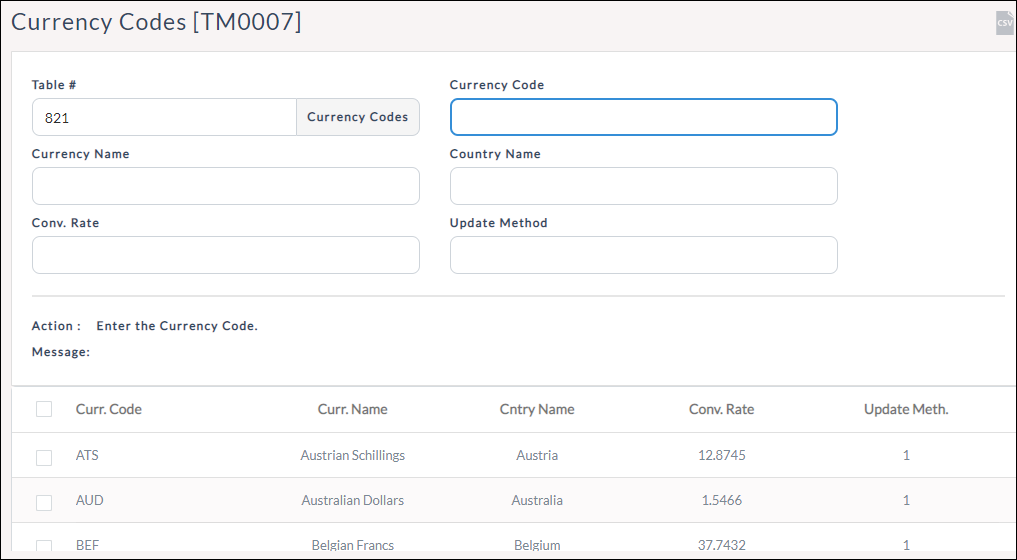The height and width of the screenshot is (560, 1017).
Task: Click the Country Name input box
Action: pyautogui.click(x=643, y=186)
